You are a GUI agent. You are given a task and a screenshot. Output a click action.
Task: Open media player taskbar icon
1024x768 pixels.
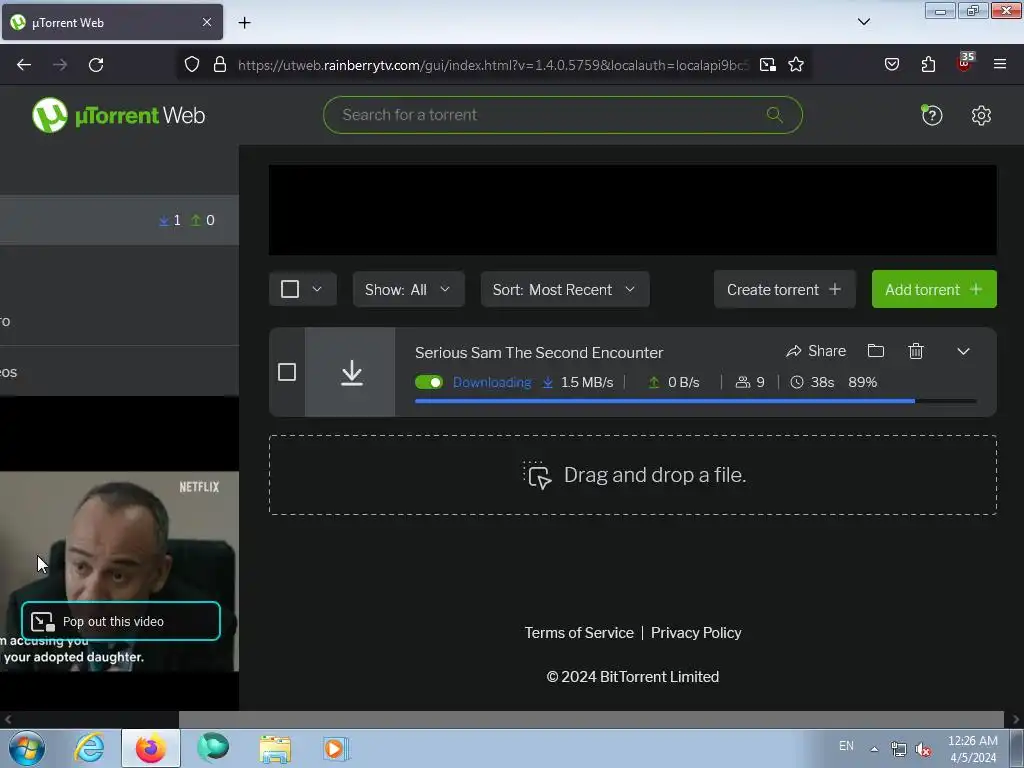tap(336, 748)
